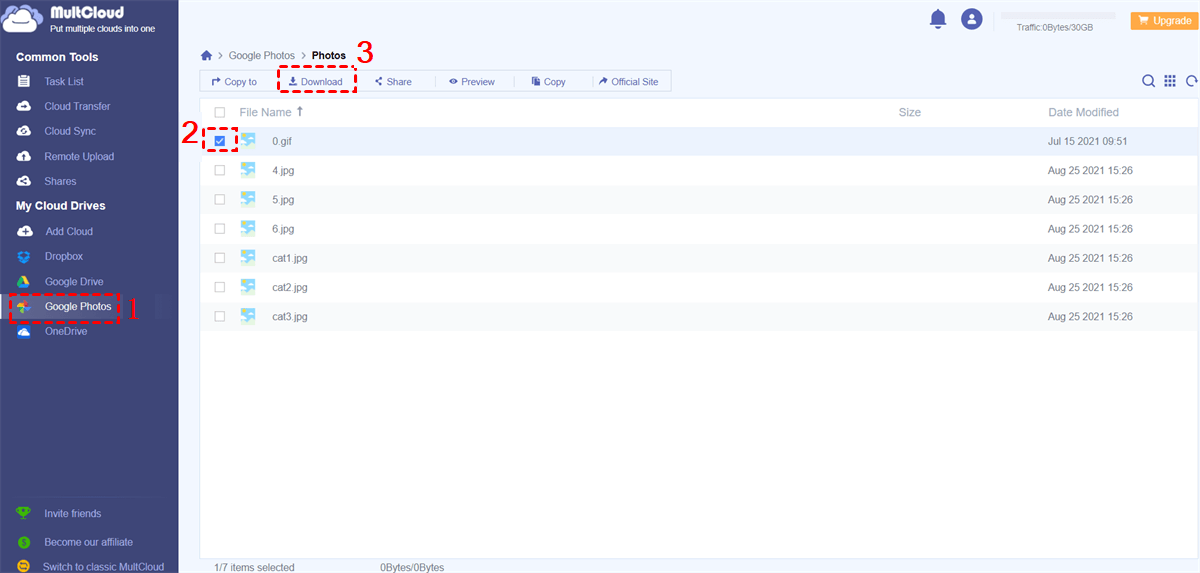Click the Date Modified column header
1200x573 pixels.
coord(1084,113)
